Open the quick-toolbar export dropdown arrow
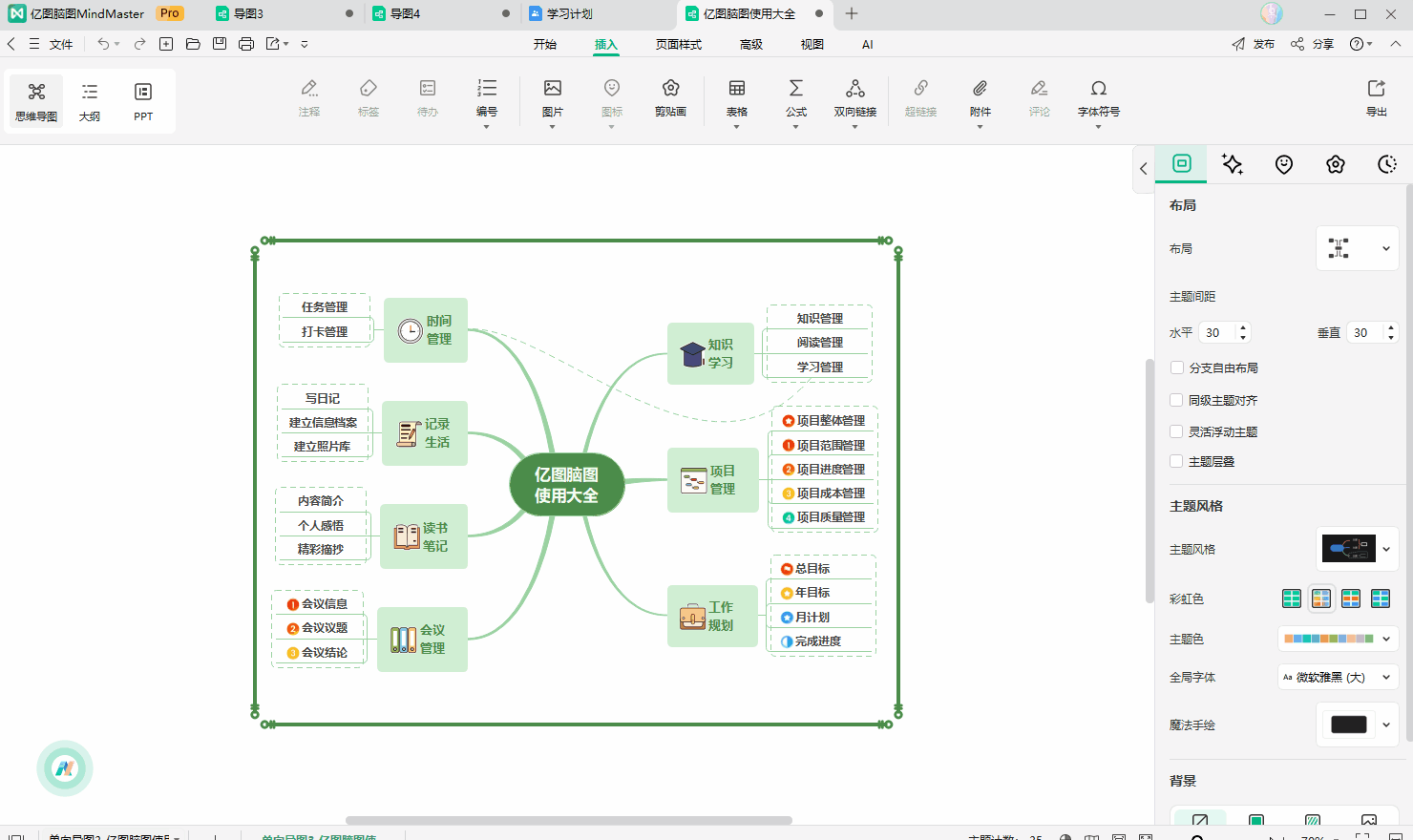Screen dimensions: 1413x840 click(x=284, y=44)
